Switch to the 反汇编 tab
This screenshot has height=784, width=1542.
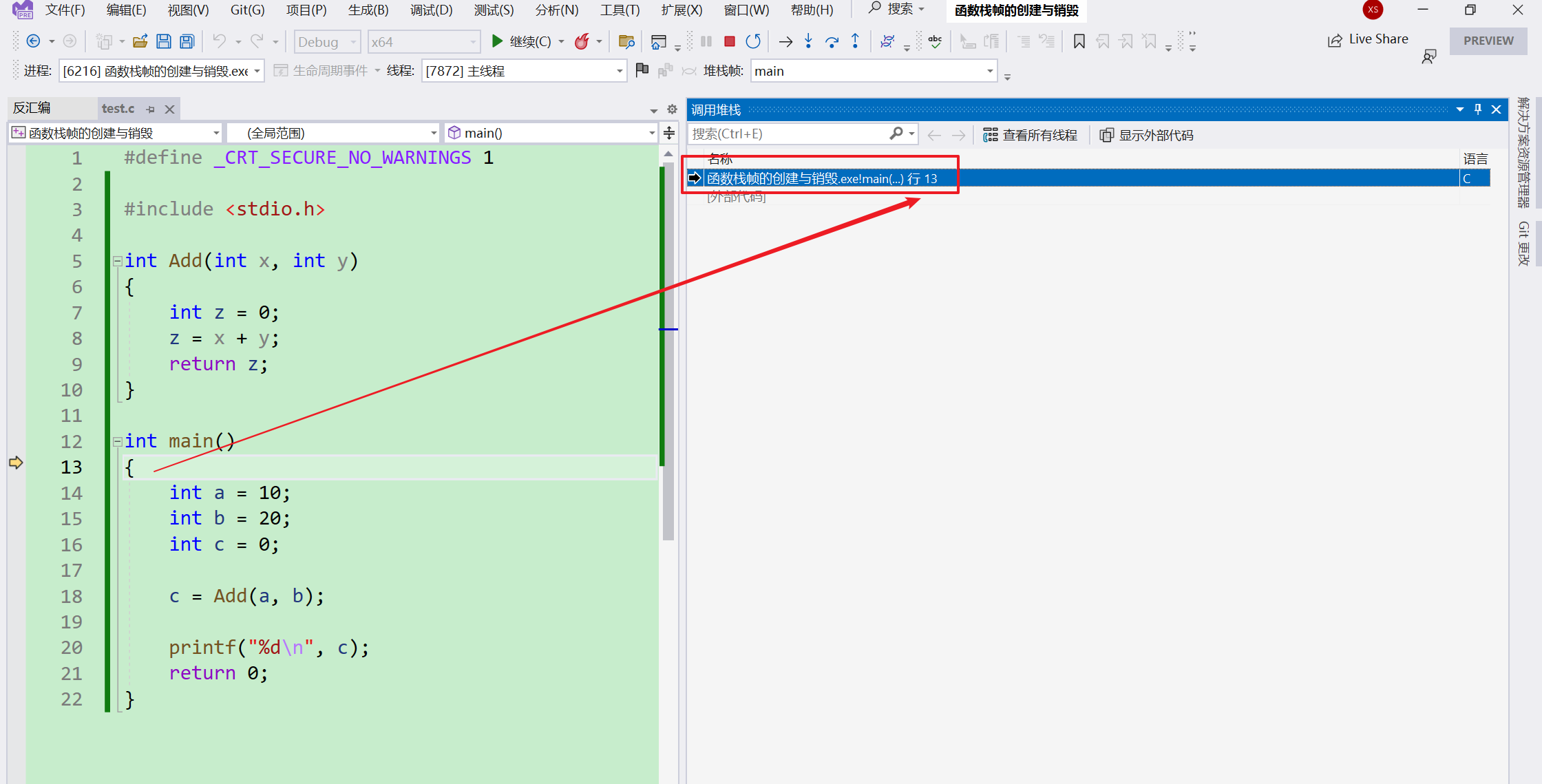click(x=32, y=108)
